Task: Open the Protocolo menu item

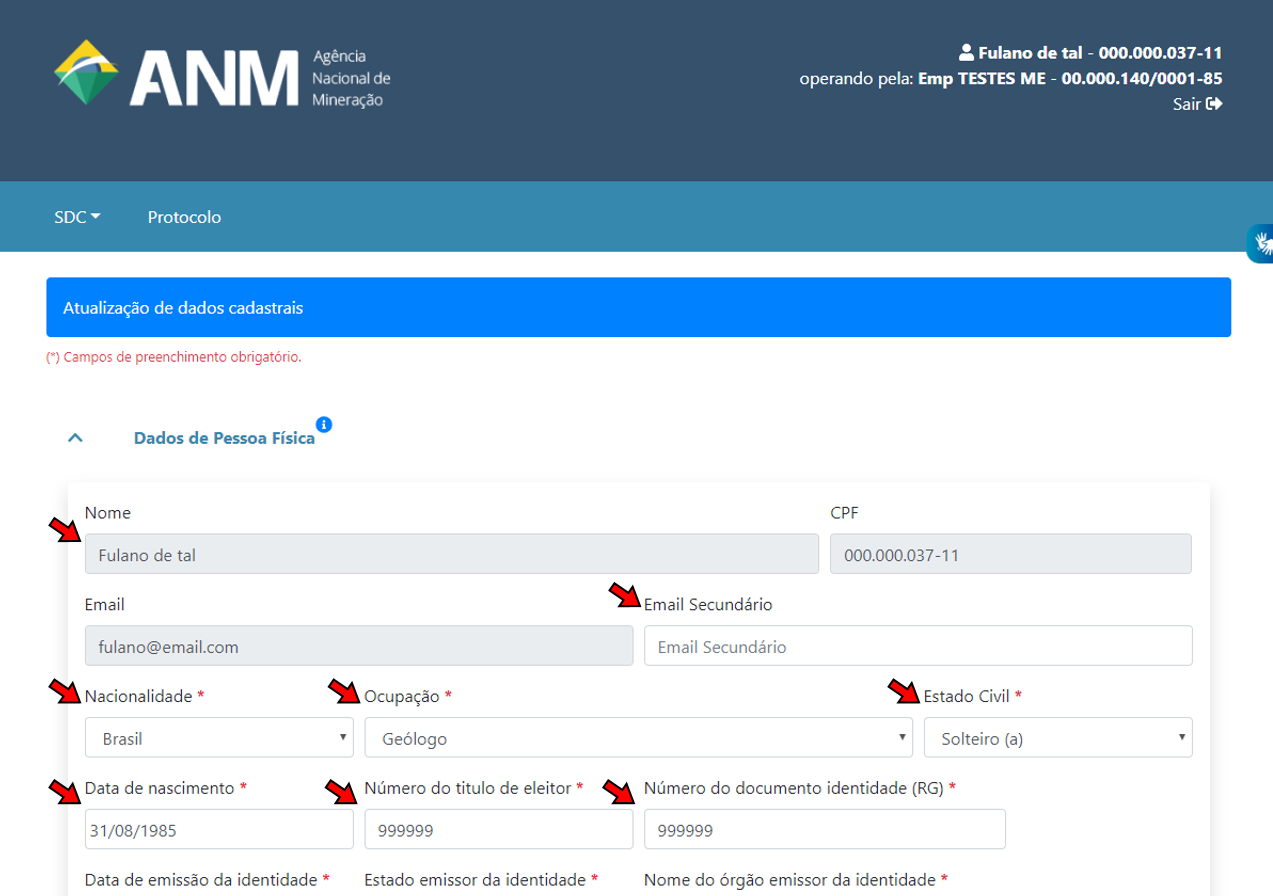Action: pos(184,217)
